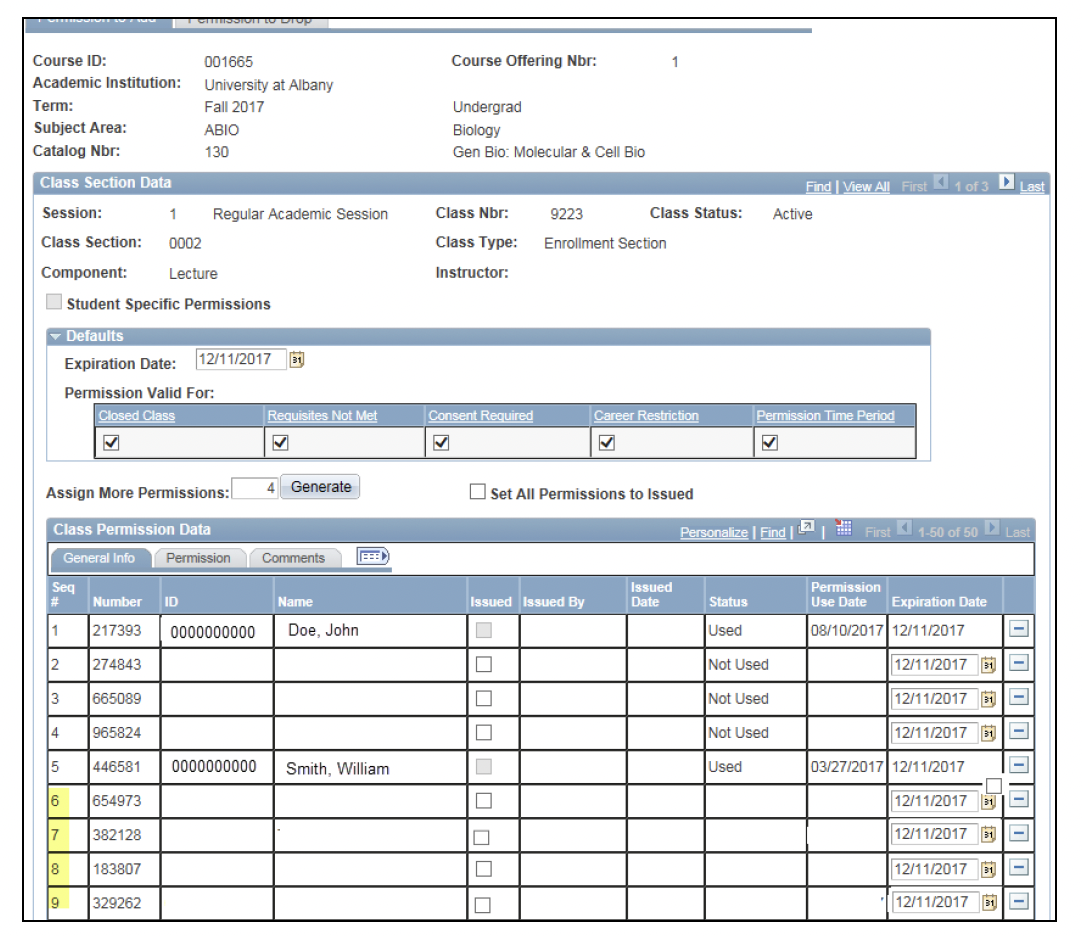
Task: Collapse the Defaults section
Action: 56,336
